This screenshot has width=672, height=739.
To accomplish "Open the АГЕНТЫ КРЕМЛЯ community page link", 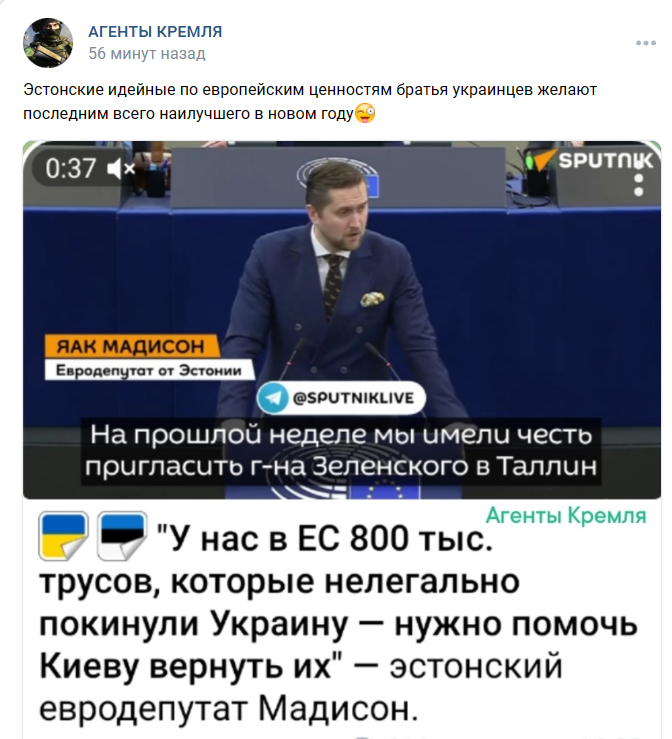I will pos(155,32).
